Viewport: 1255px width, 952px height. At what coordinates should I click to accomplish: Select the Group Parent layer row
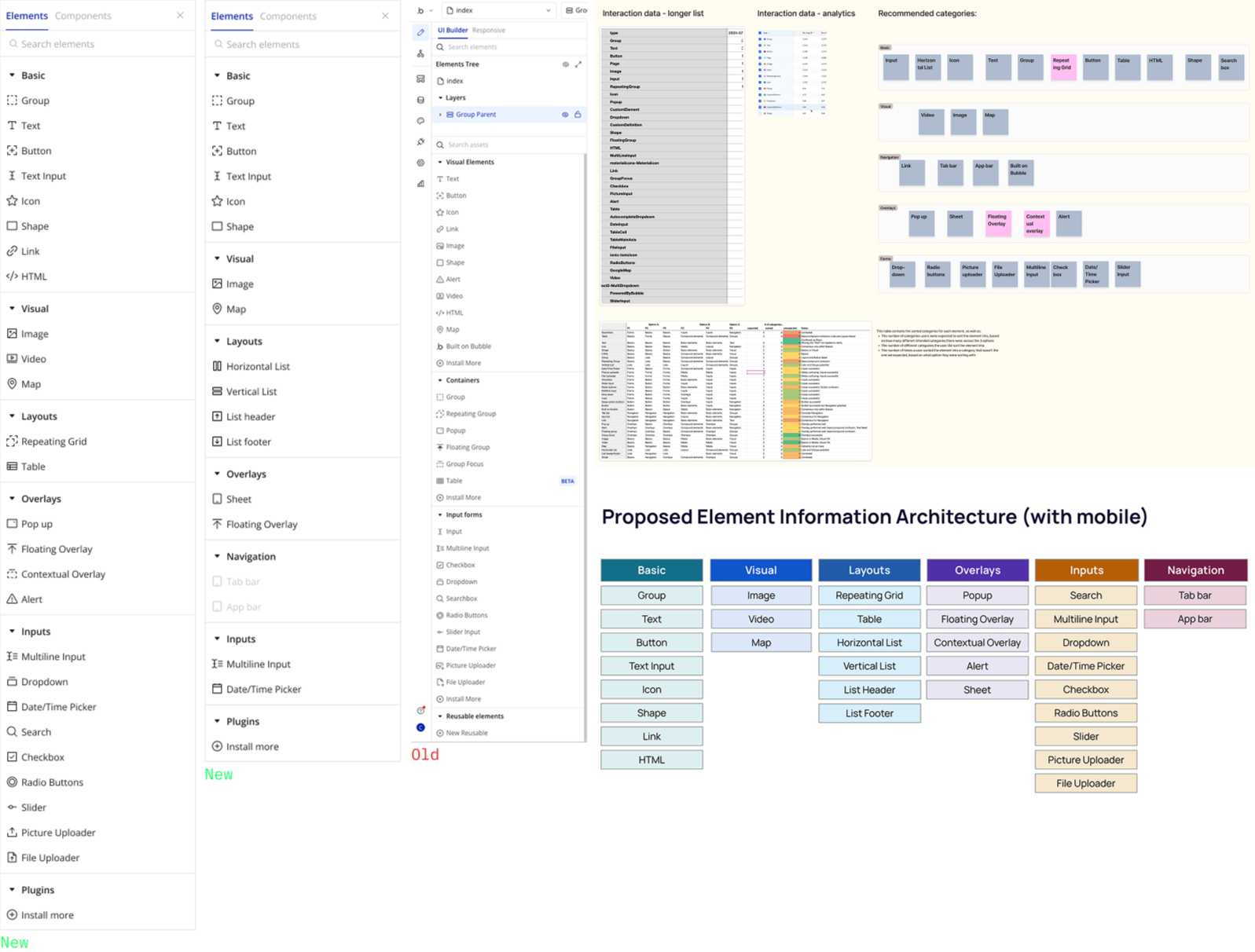click(x=509, y=115)
